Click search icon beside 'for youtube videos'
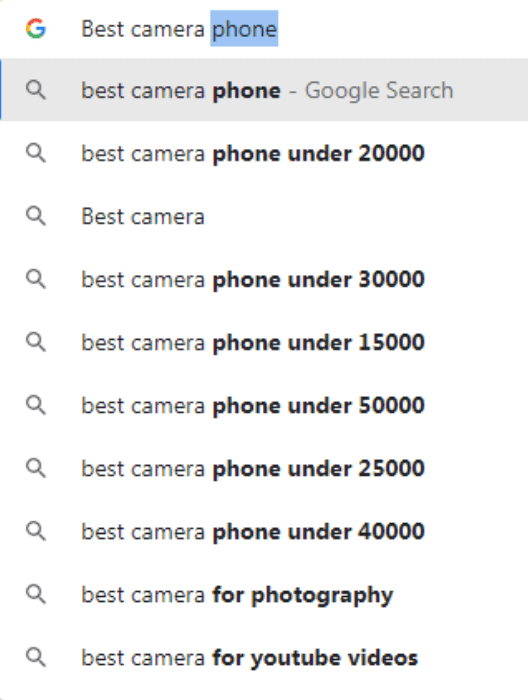Viewport: 528px width, 700px height. [x=36, y=657]
